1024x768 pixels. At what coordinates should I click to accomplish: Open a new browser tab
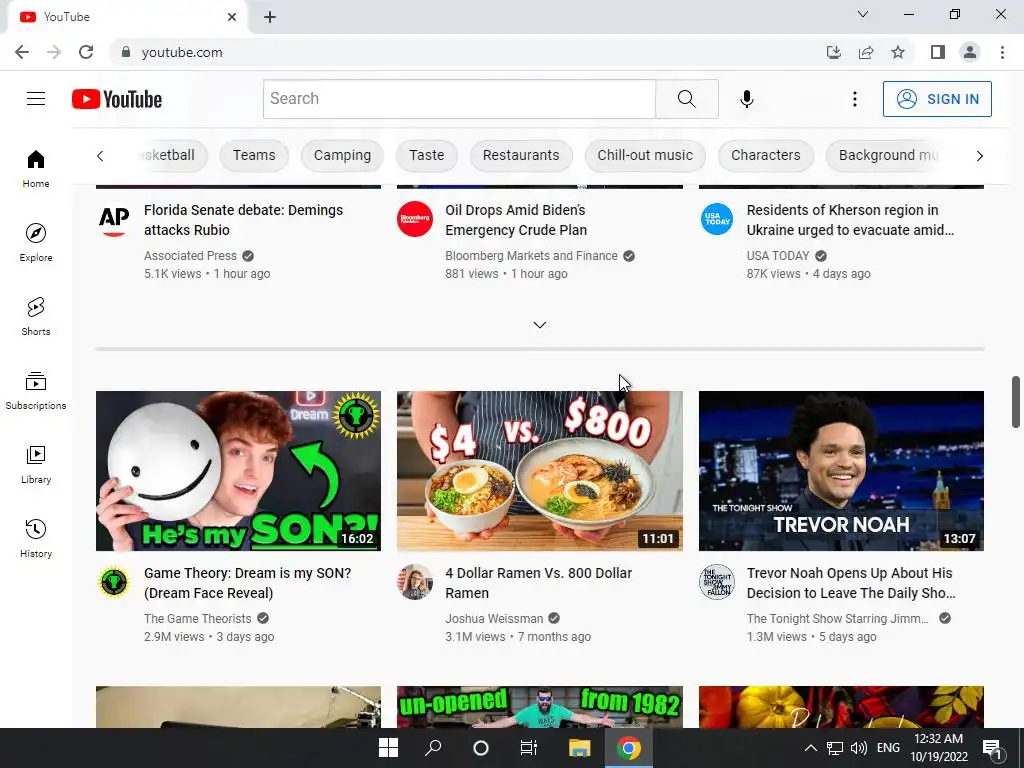click(x=270, y=17)
